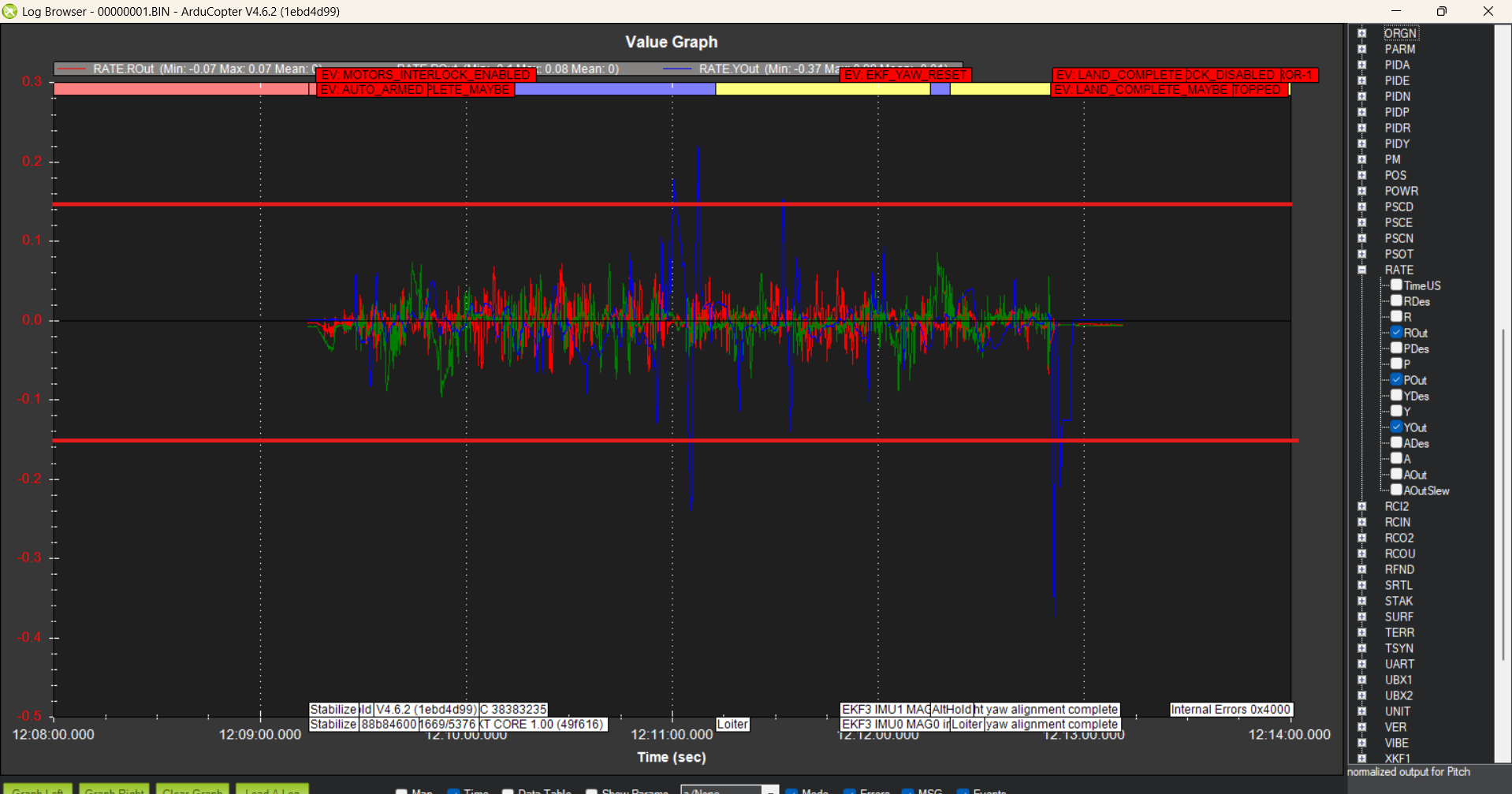The height and width of the screenshot is (794, 1512).
Task: Select the ORGN tree item
Action: (1400, 33)
